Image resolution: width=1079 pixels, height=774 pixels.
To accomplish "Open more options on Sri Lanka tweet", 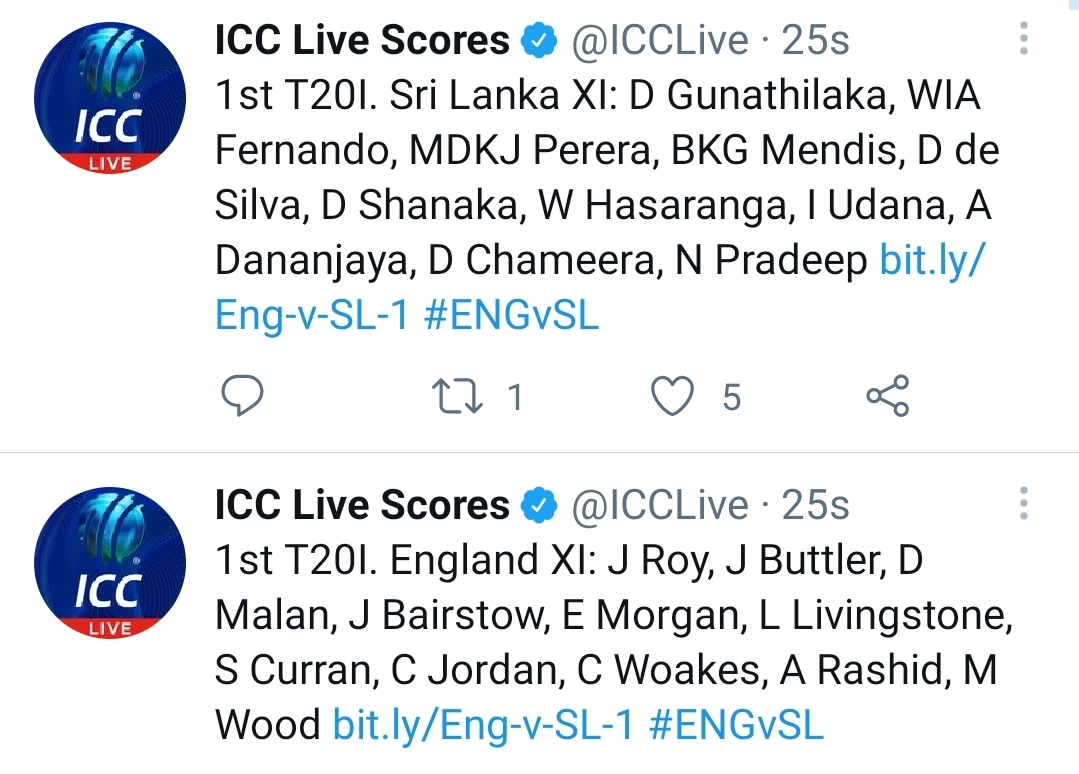I will [1023, 39].
